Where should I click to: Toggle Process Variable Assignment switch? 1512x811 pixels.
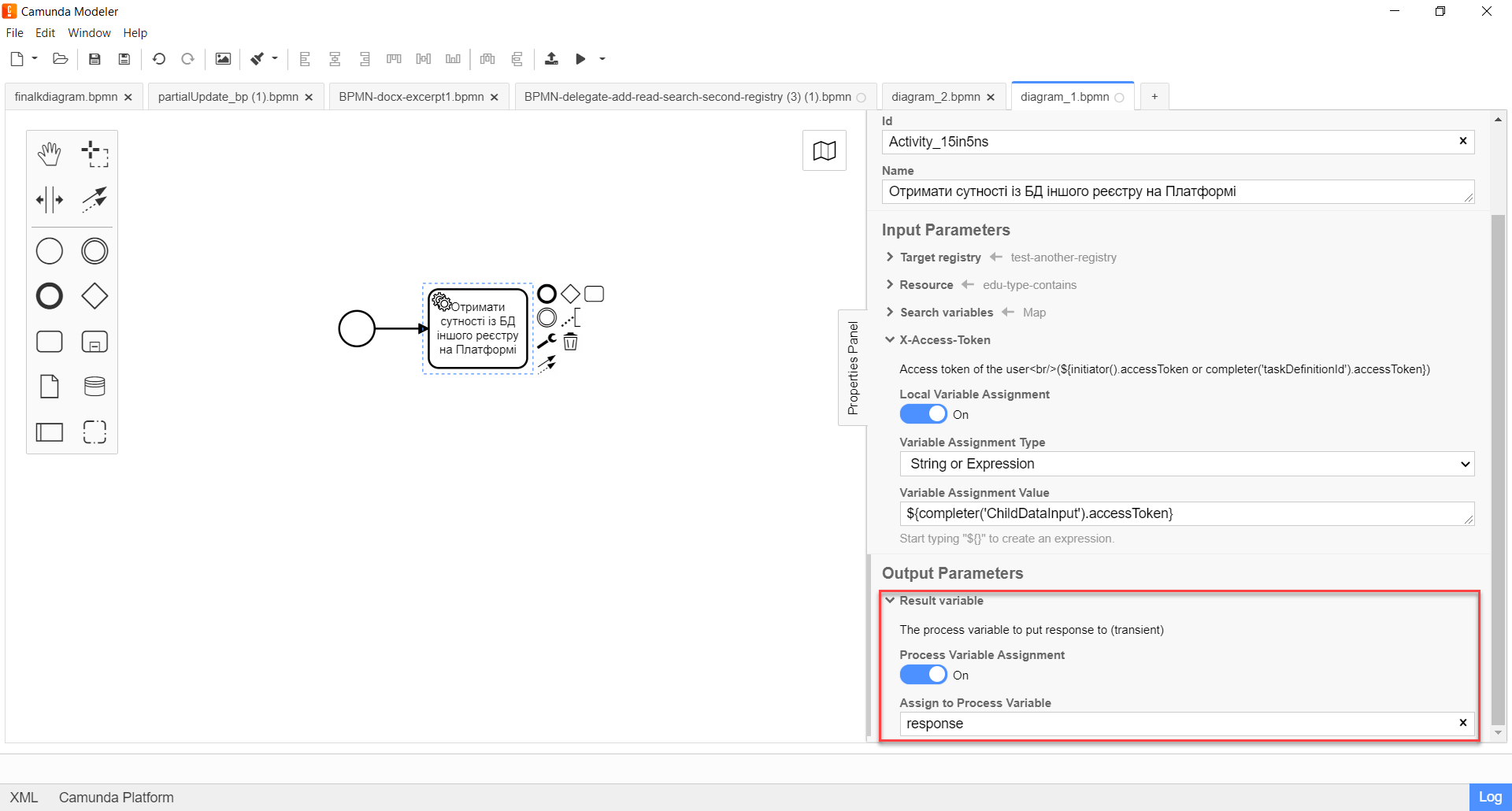pyautogui.click(x=923, y=675)
